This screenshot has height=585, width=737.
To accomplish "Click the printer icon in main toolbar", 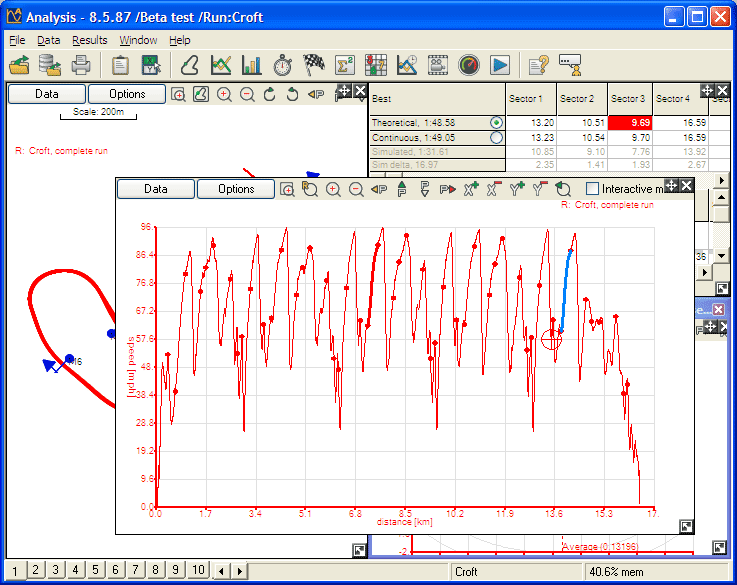I will pyautogui.click(x=81, y=66).
